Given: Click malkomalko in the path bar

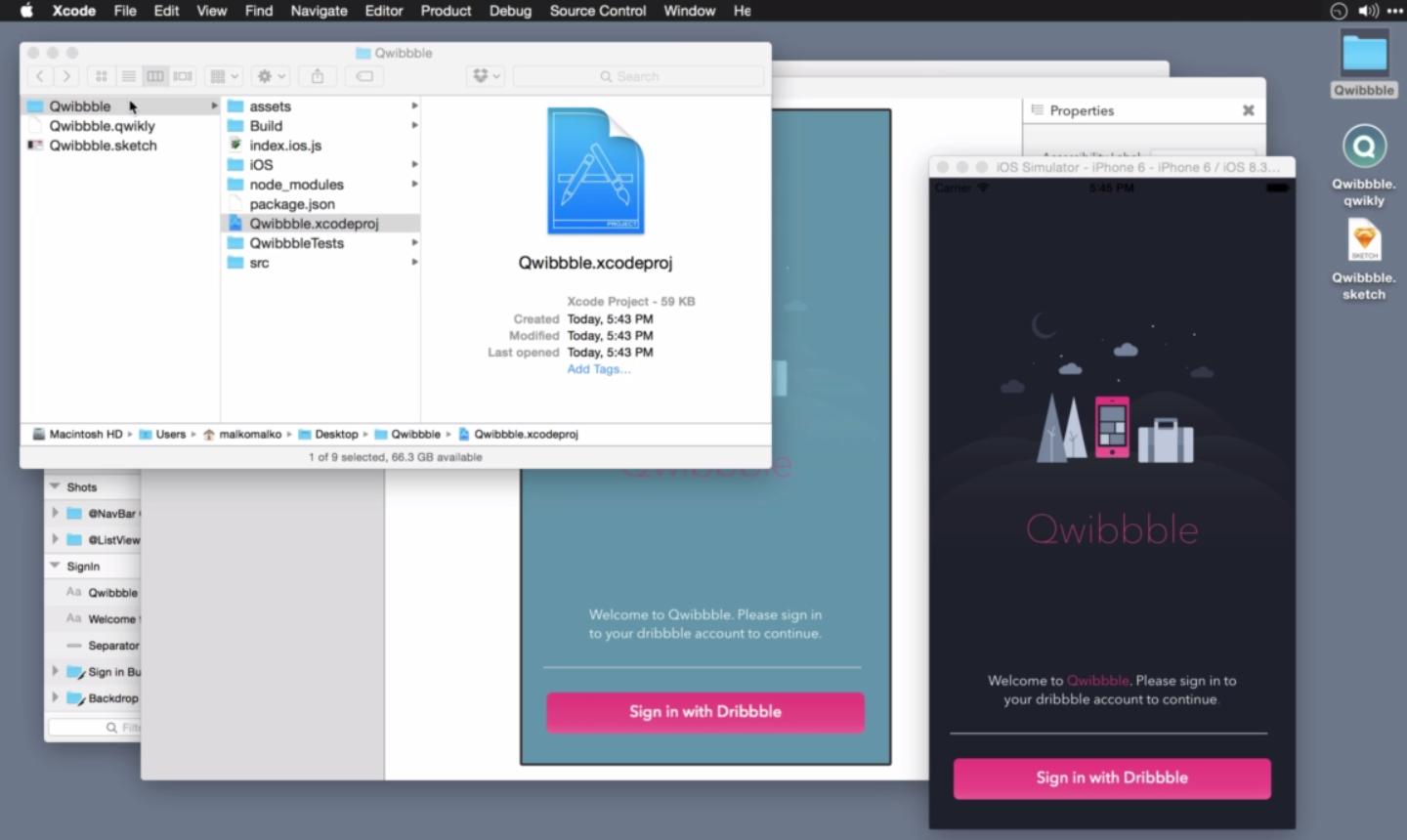Looking at the screenshot, I should tap(242, 435).
